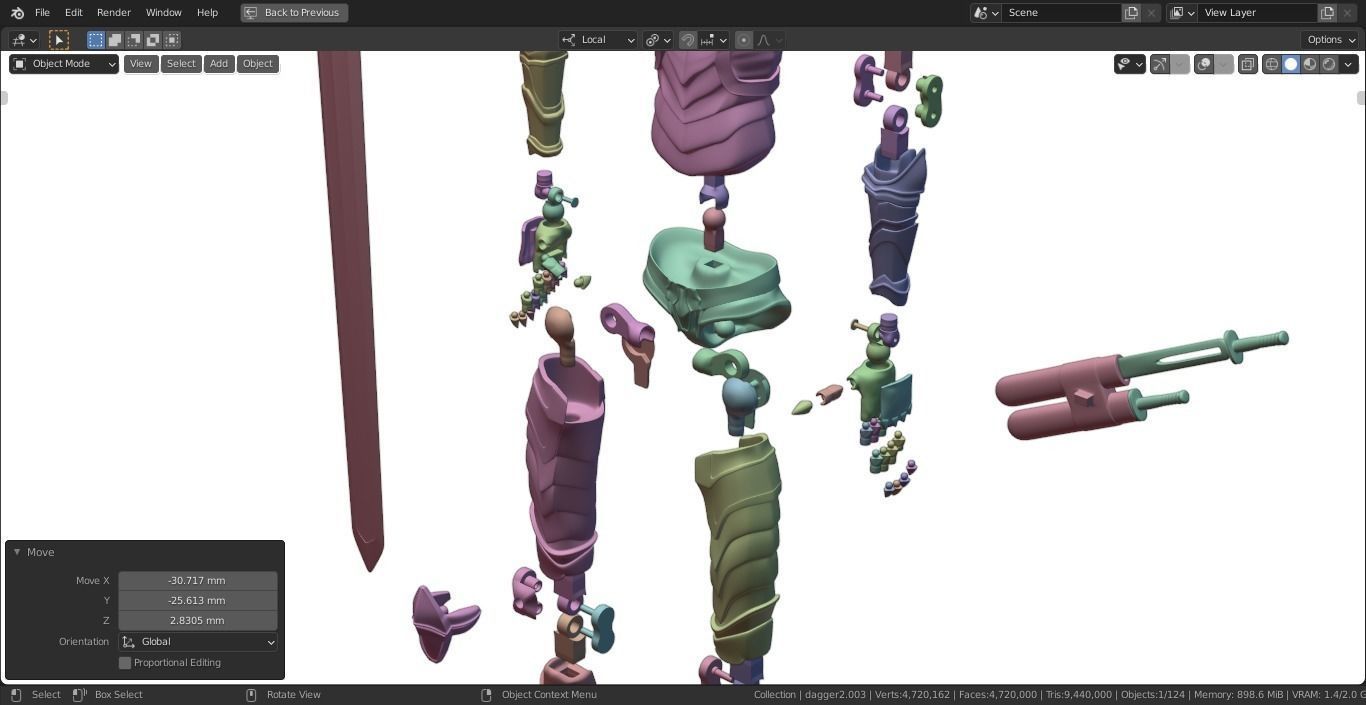Image resolution: width=1366 pixels, height=705 pixels.
Task: Open the editor type dropdown in tool header
Action: point(23,40)
